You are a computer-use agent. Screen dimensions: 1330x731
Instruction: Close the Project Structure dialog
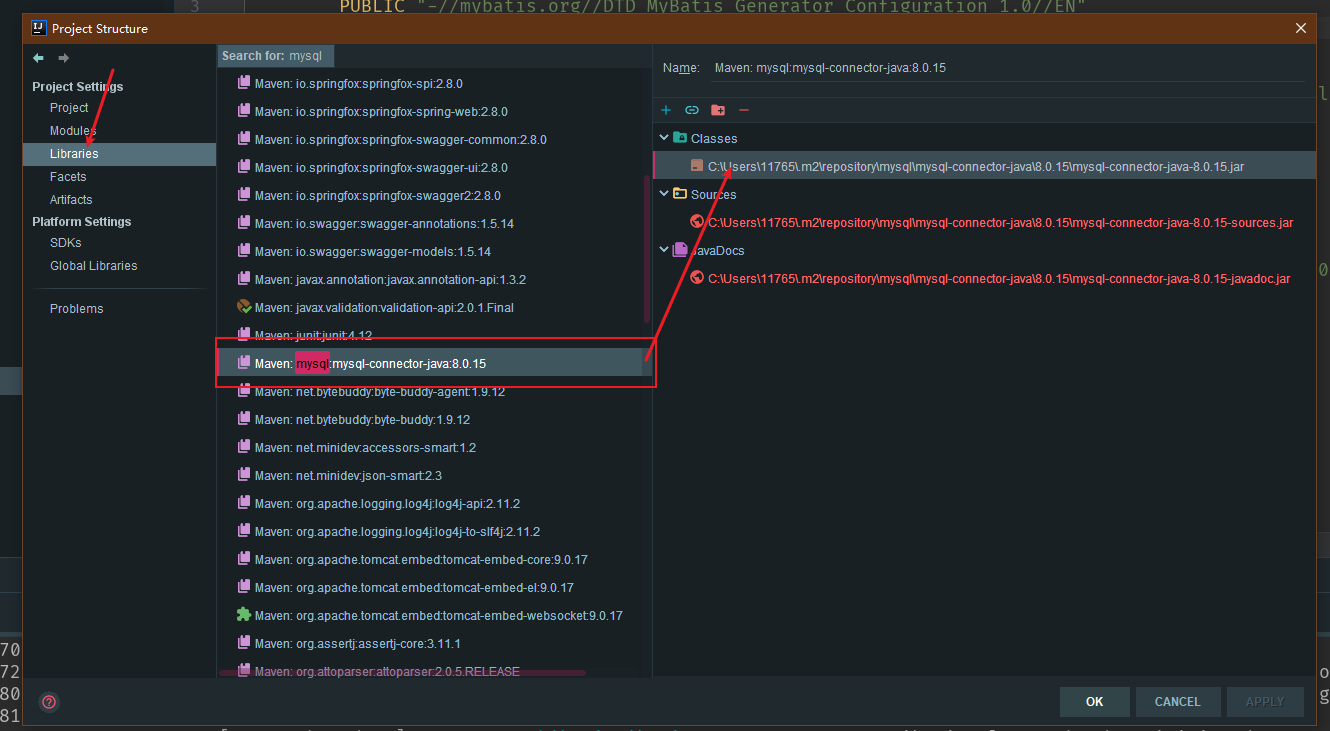[x=1301, y=29]
